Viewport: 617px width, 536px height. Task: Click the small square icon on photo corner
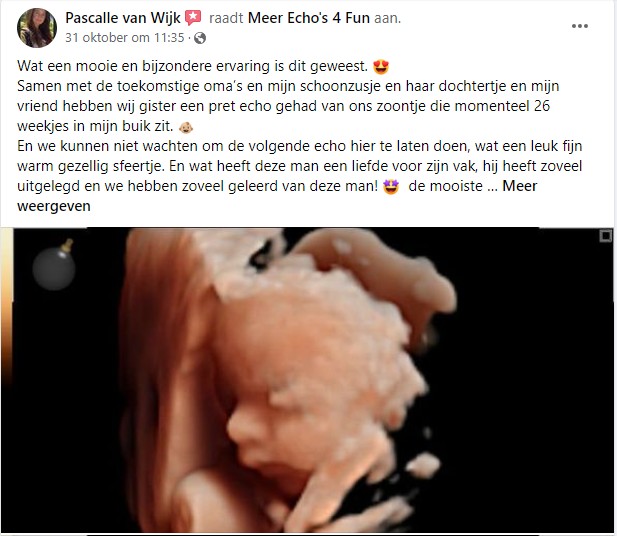click(606, 236)
